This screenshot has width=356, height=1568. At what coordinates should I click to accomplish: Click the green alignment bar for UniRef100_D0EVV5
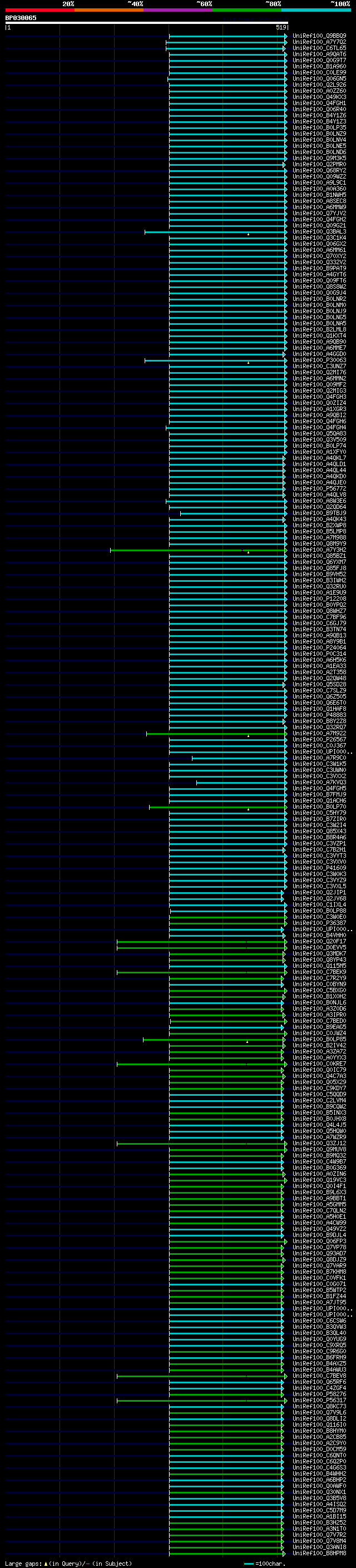tap(202, 948)
